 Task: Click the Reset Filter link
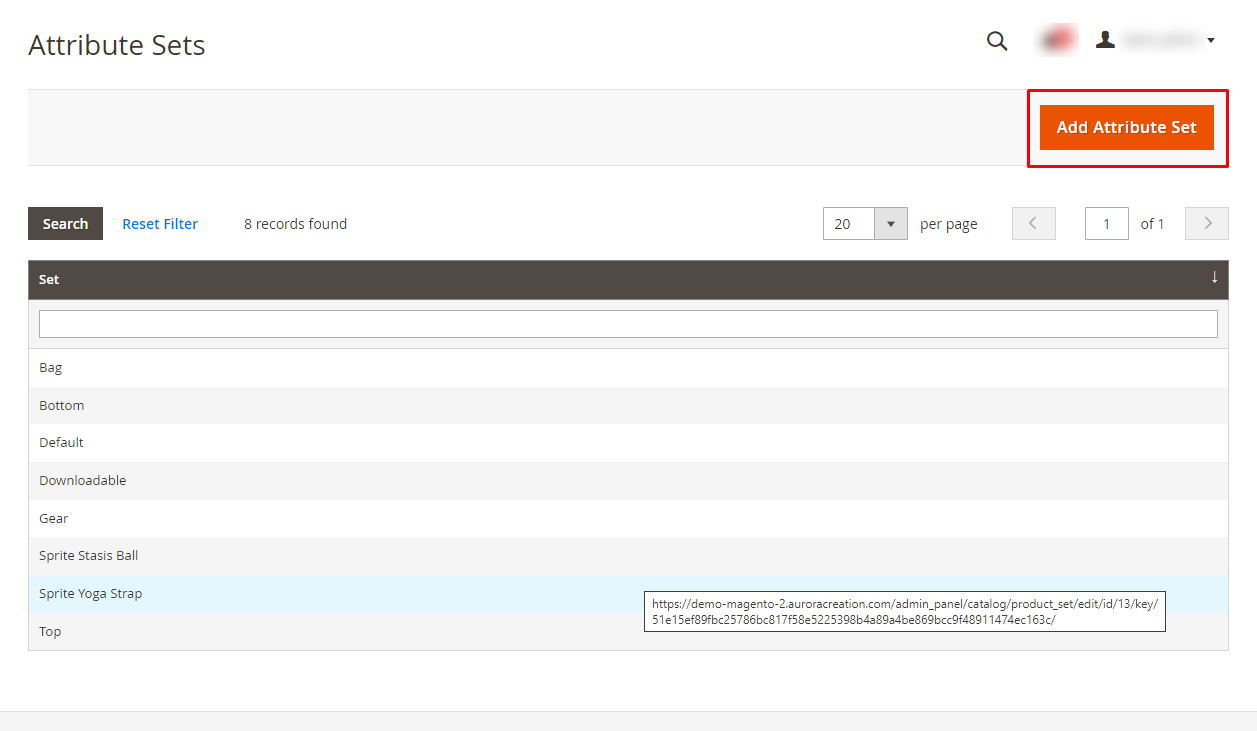pyautogui.click(x=160, y=224)
